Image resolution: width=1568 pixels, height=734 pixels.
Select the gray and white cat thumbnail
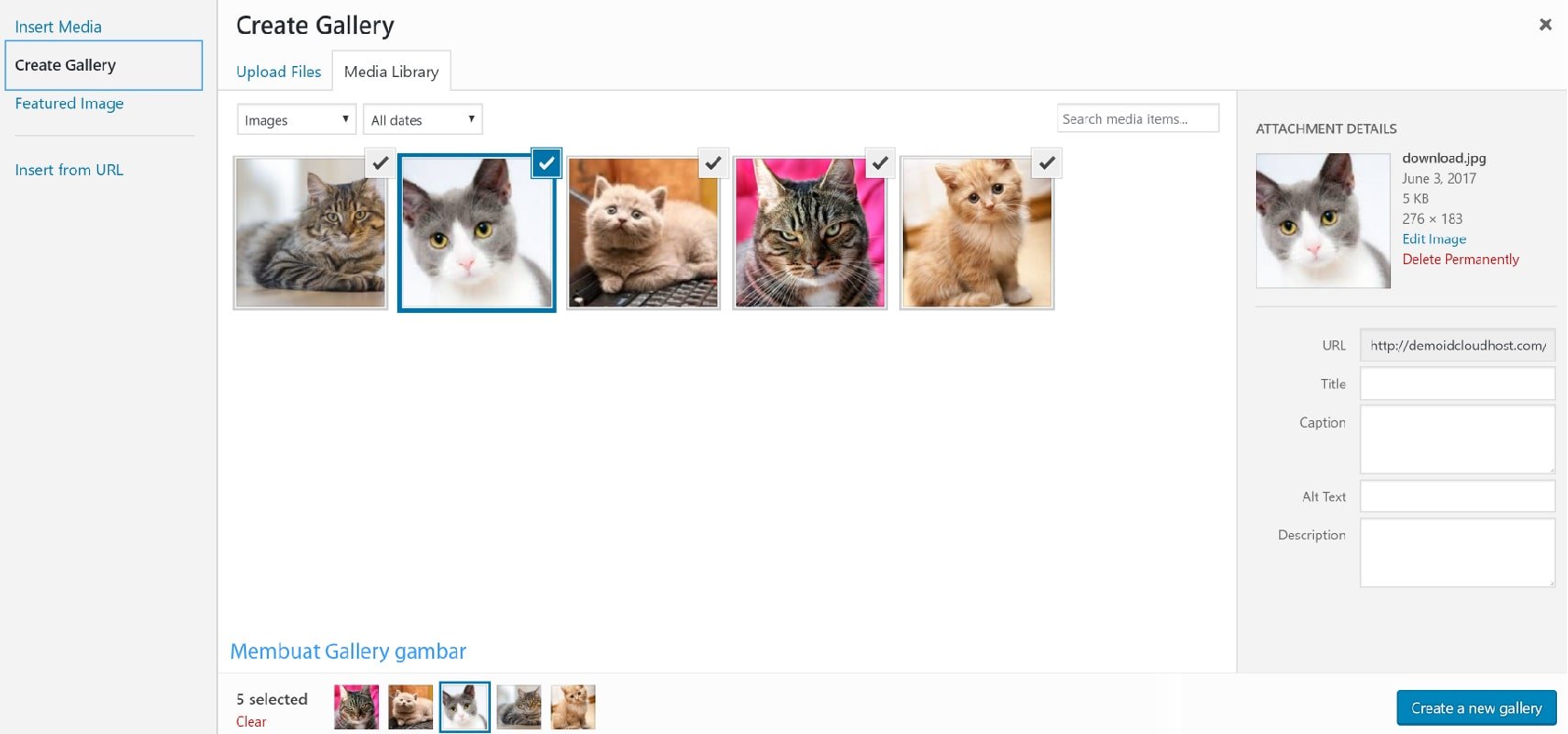[477, 233]
